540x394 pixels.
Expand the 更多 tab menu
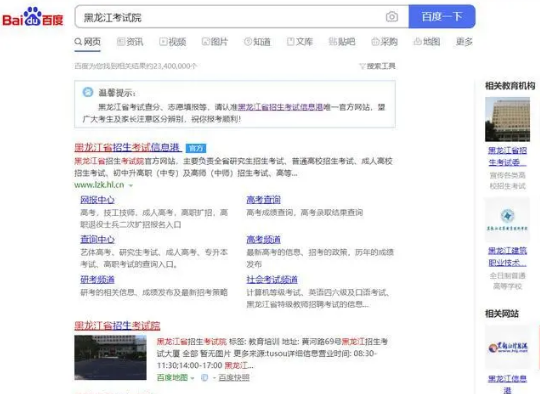pos(464,42)
